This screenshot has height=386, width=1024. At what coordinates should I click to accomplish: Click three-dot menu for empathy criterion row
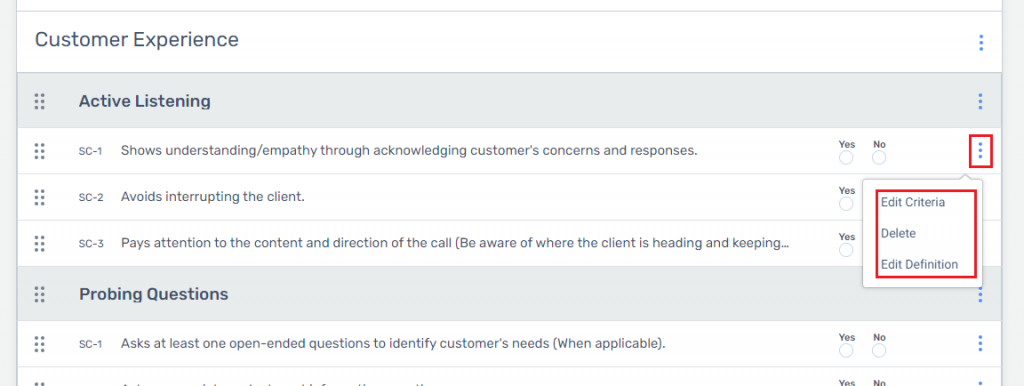pyautogui.click(x=980, y=152)
